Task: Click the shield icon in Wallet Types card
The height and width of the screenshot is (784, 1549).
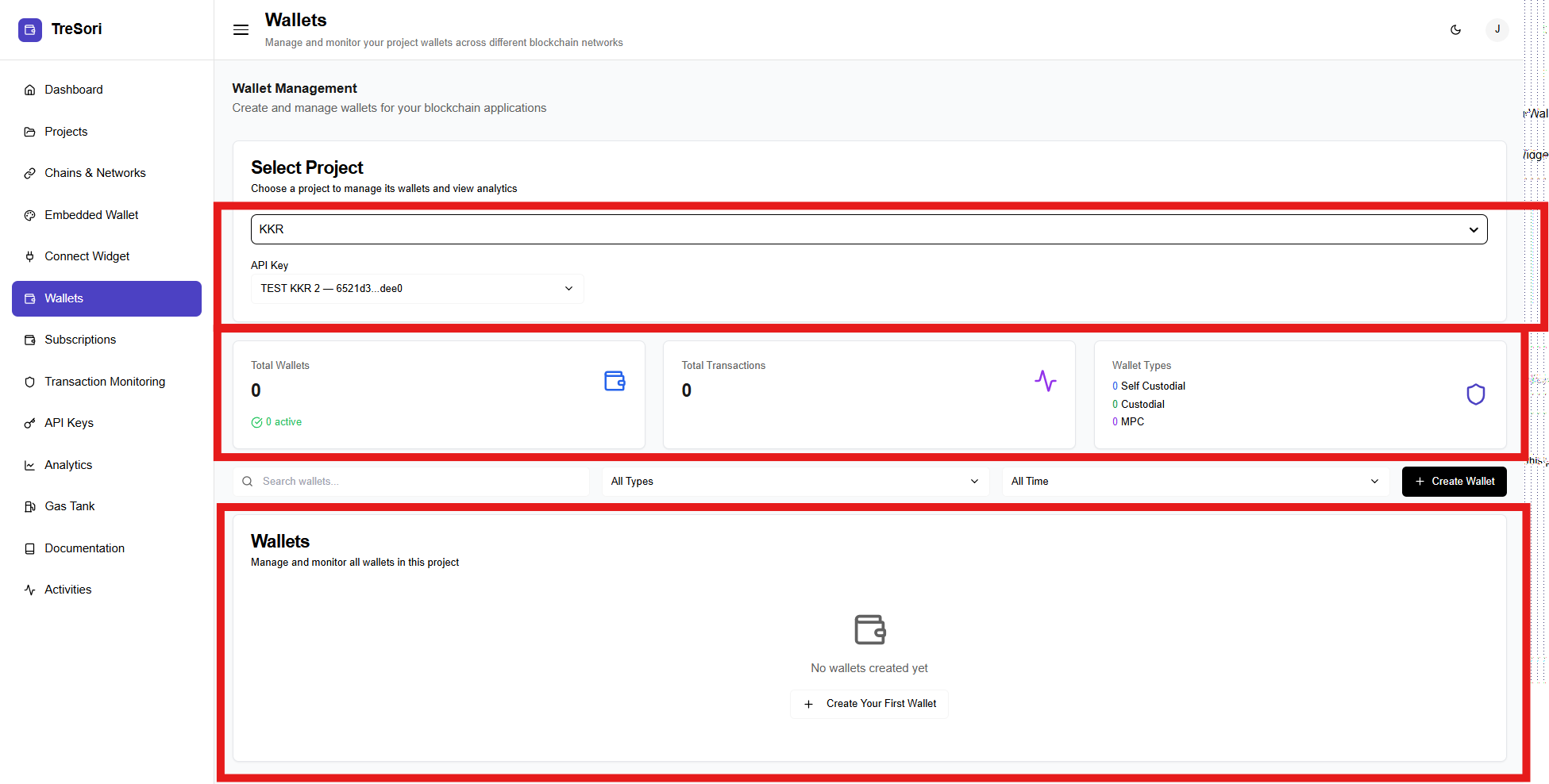Action: 1475,394
